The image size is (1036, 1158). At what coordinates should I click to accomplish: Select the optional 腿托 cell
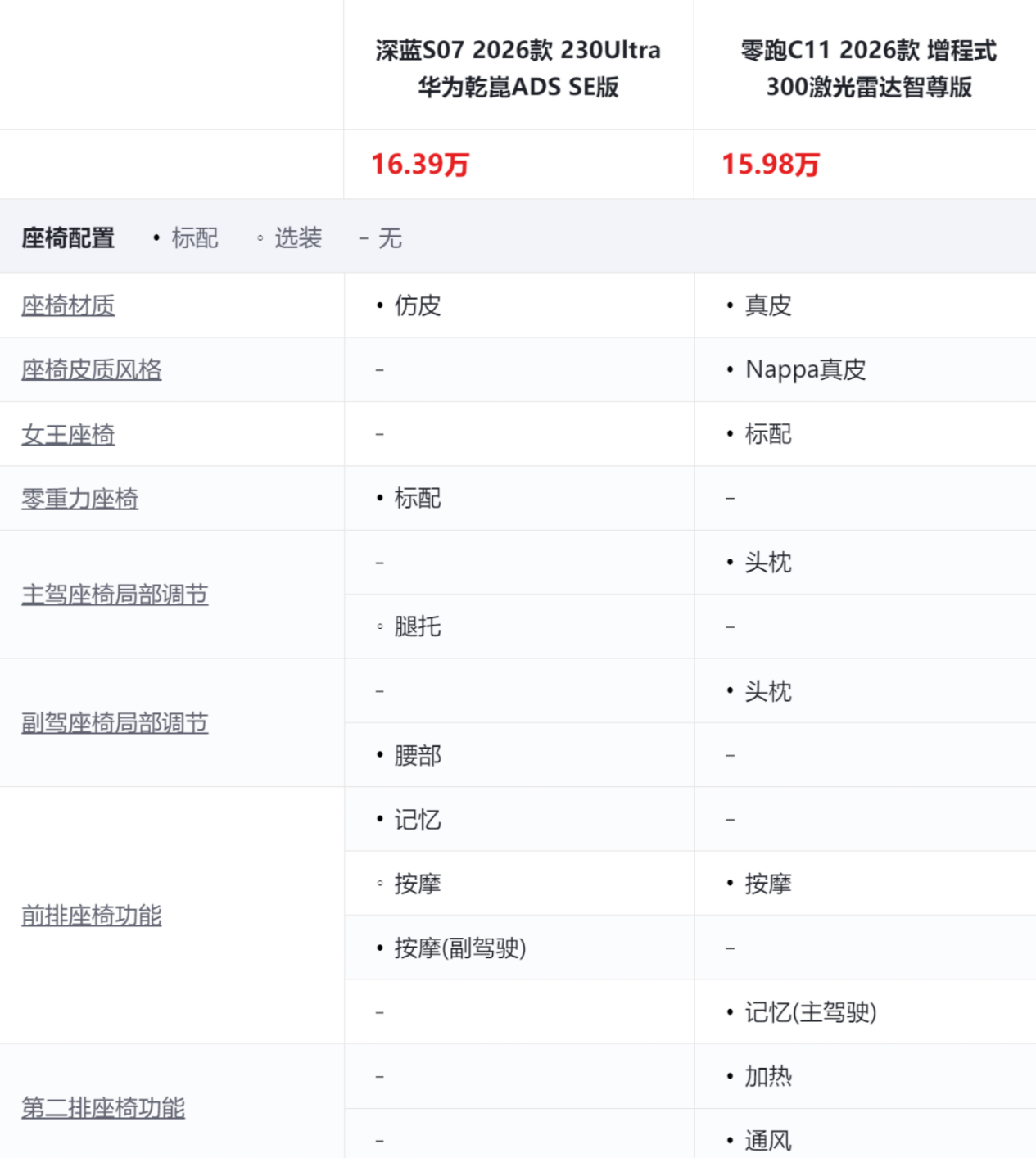(x=417, y=626)
